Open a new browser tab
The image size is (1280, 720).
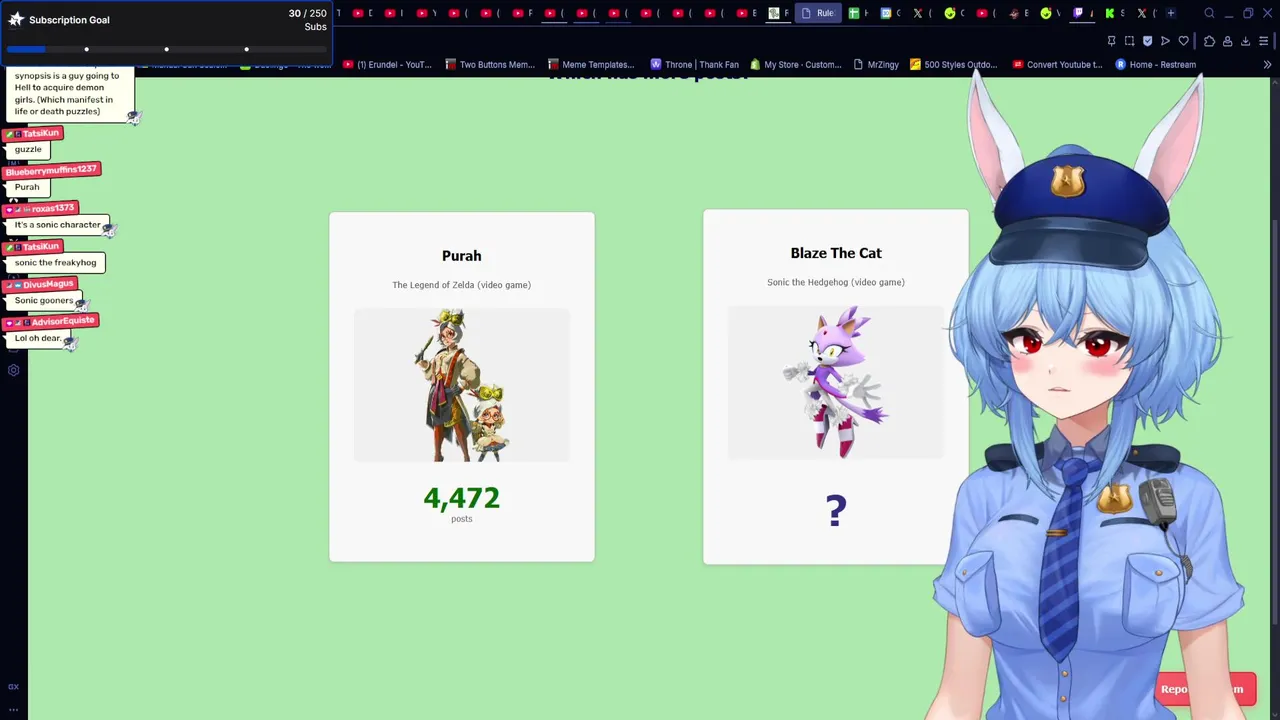pos(1171,13)
